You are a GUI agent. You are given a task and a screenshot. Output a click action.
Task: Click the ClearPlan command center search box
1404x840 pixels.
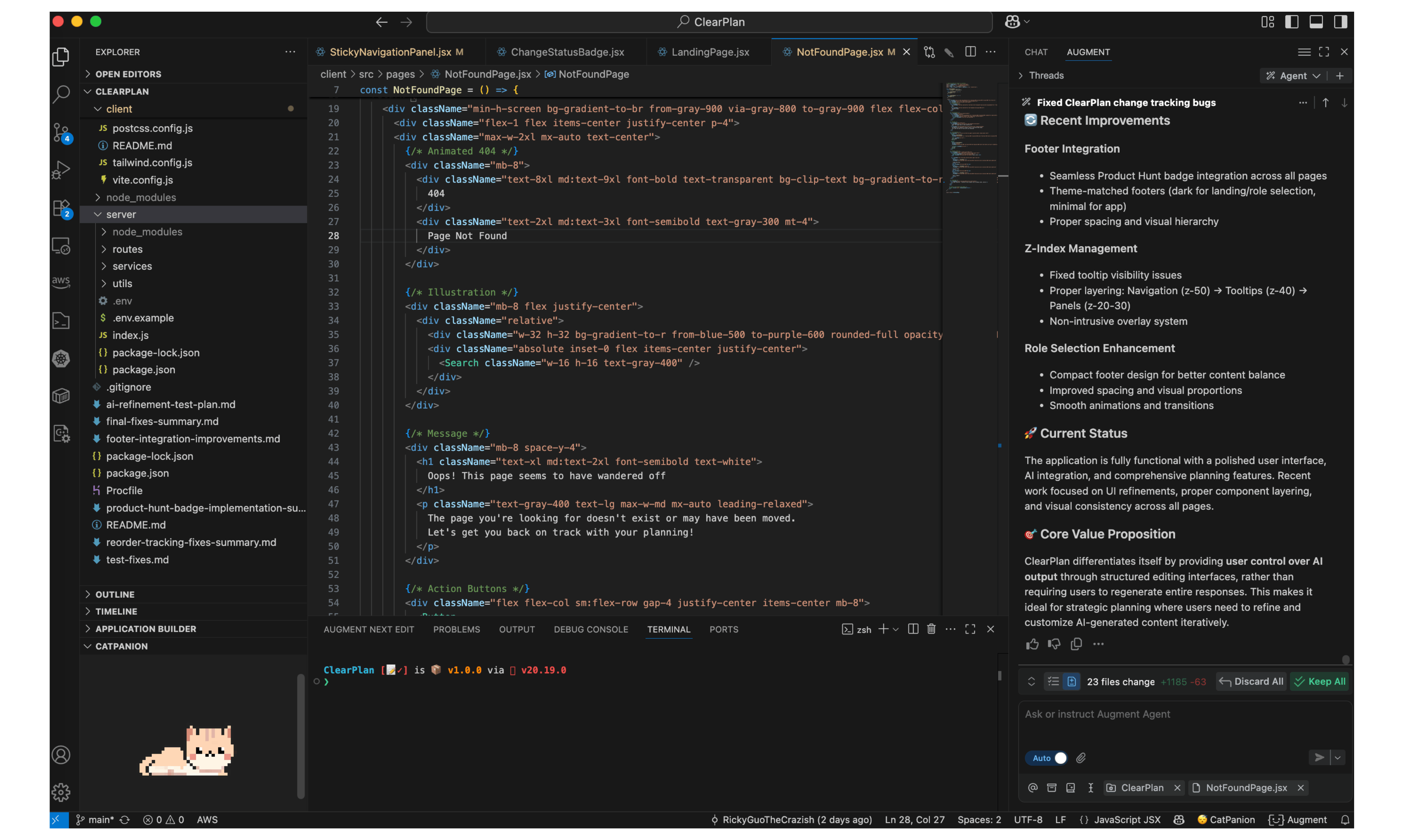[x=709, y=22]
